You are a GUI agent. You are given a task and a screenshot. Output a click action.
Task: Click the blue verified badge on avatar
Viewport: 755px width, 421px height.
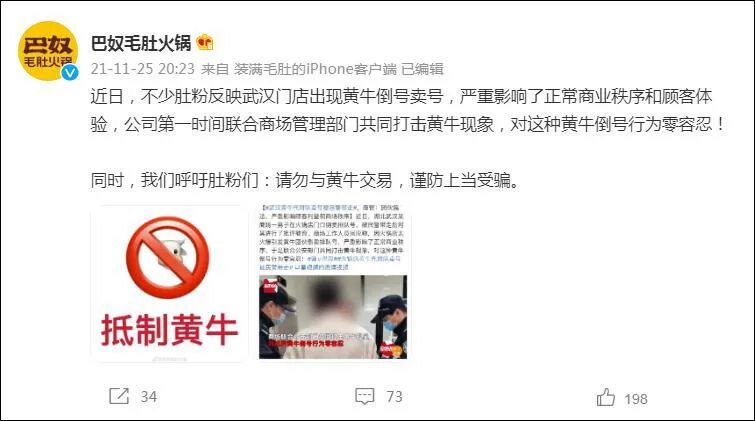(x=70, y=72)
